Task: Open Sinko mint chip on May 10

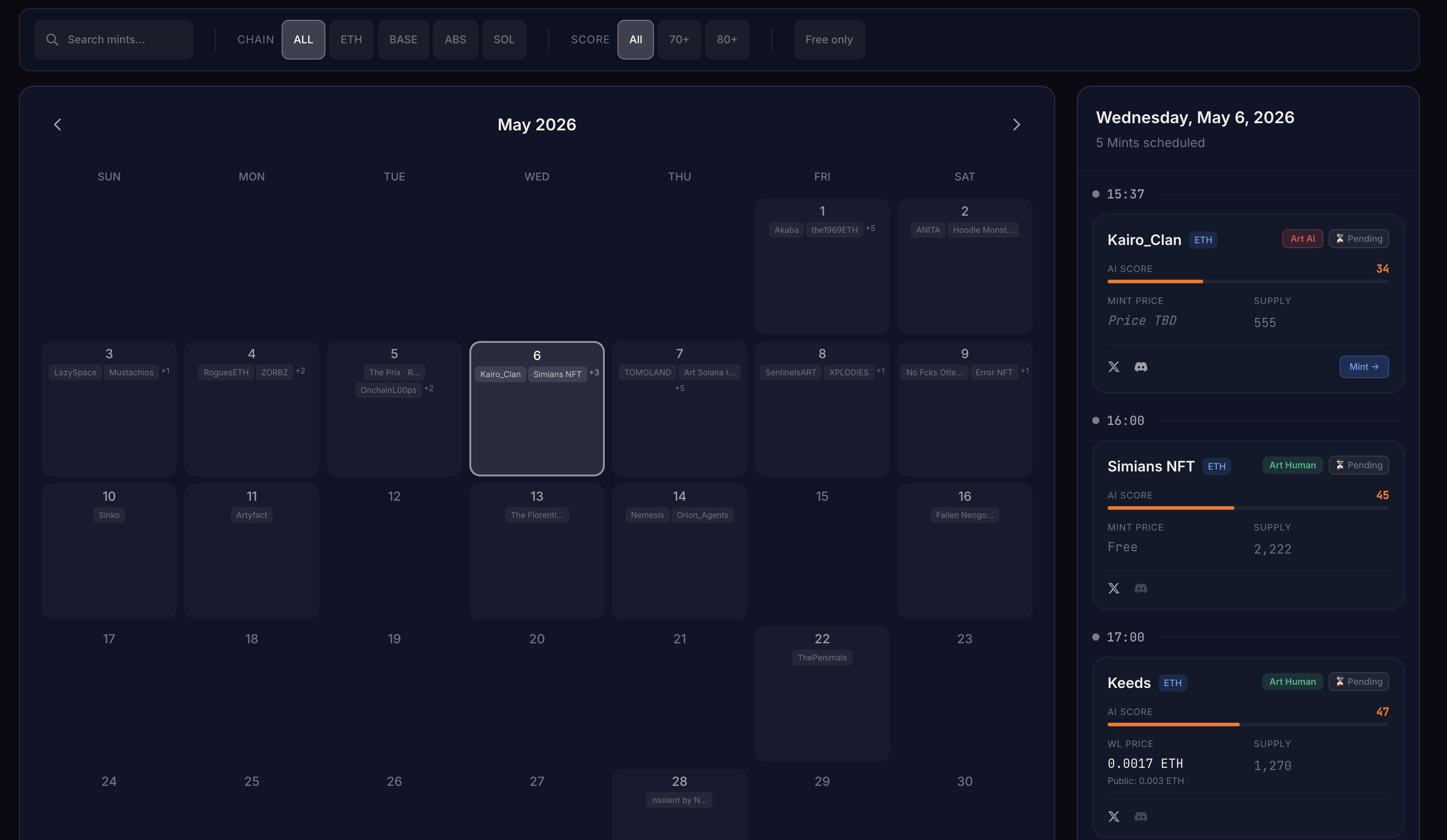Action: point(109,515)
